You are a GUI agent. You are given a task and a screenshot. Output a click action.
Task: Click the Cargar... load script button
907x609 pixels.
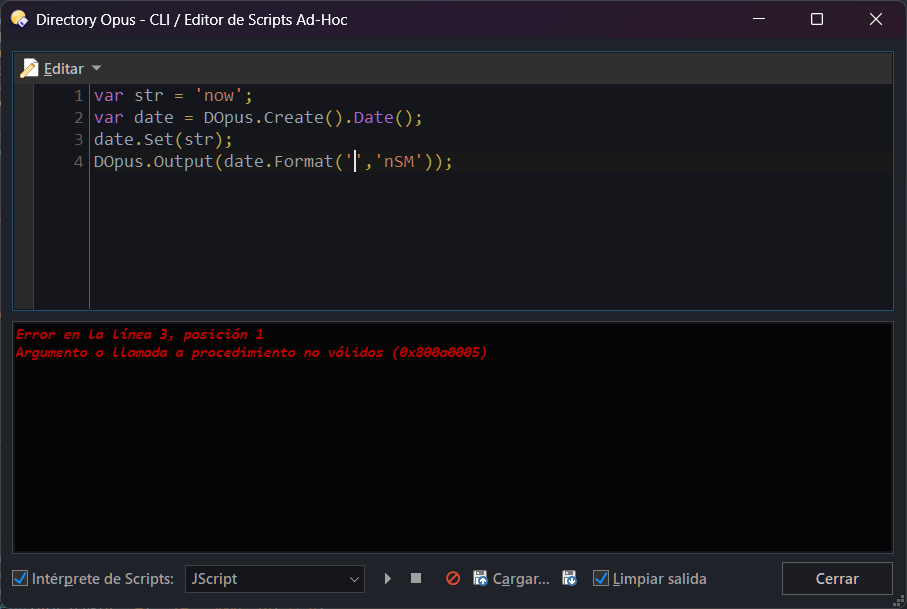click(x=511, y=578)
